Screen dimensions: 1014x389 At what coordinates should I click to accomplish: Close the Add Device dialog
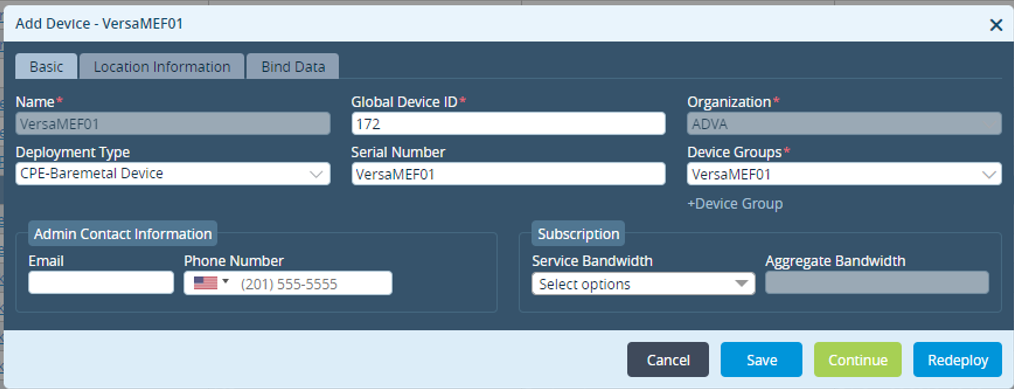(996, 25)
